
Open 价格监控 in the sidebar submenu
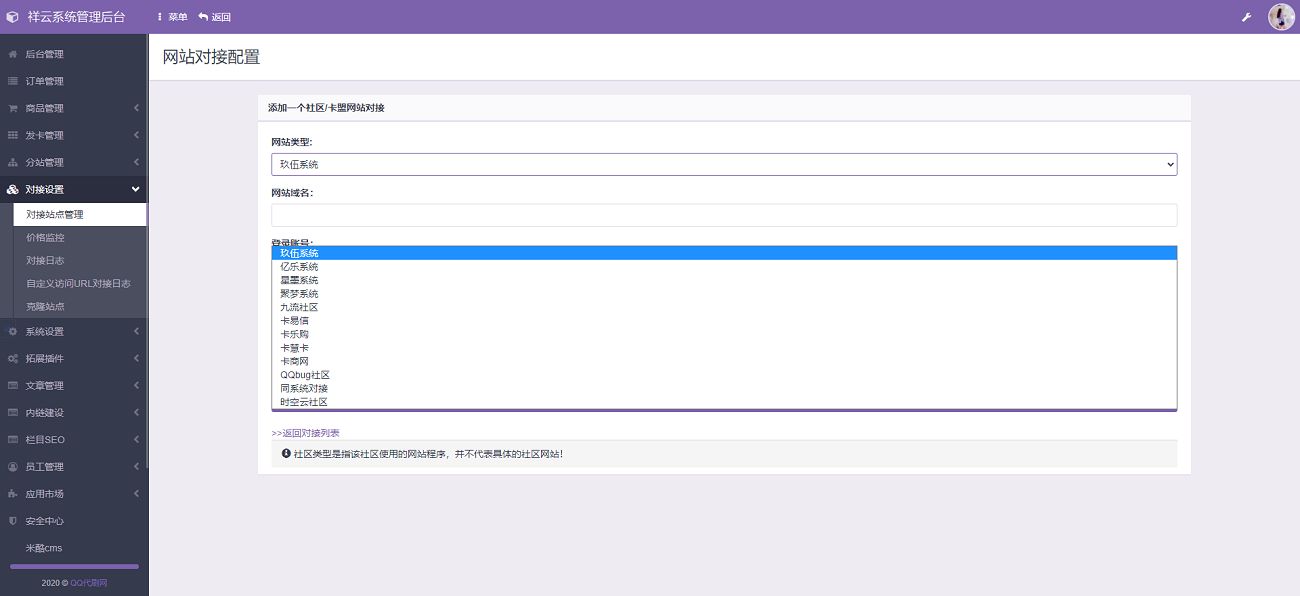click(x=45, y=238)
